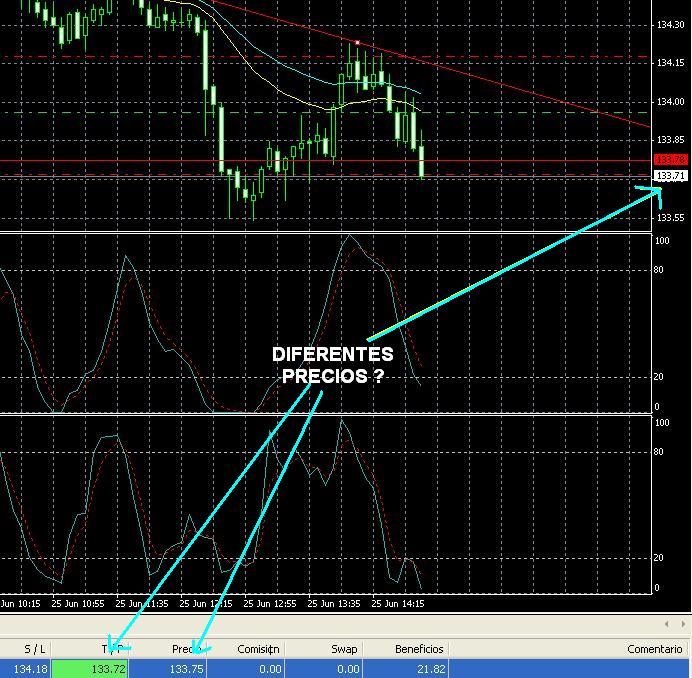Click the Comentario column header
The width and height of the screenshot is (692, 678).
(x=654, y=649)
